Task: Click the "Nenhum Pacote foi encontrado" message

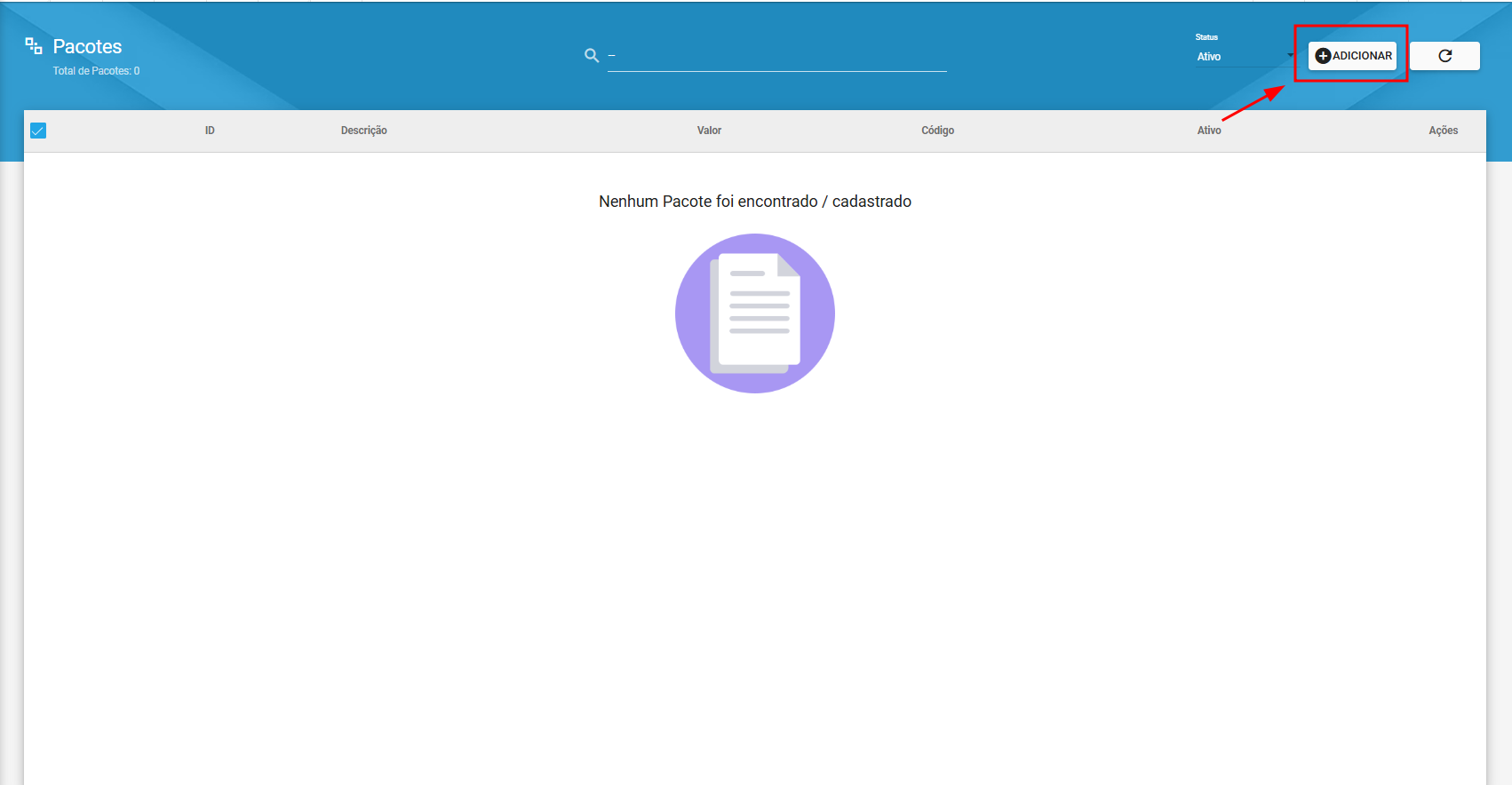Action: pos(755,202)
